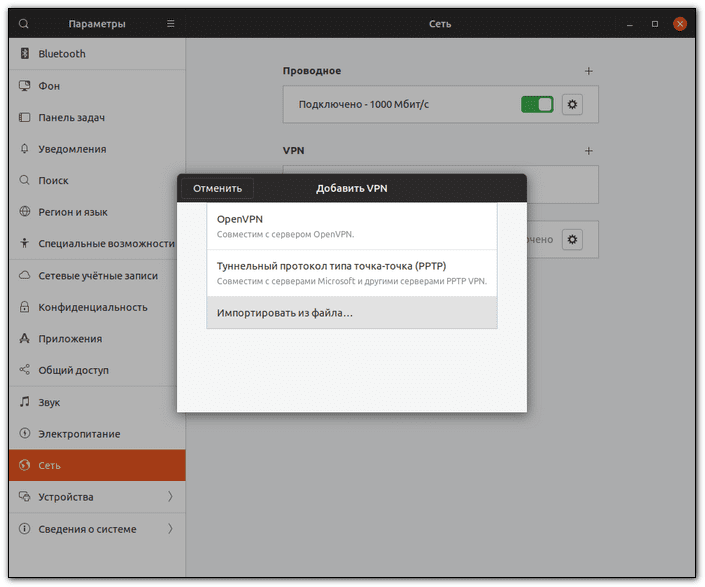
Task: Open the hamburger menu in Settings header
Action: click(170, 23)
